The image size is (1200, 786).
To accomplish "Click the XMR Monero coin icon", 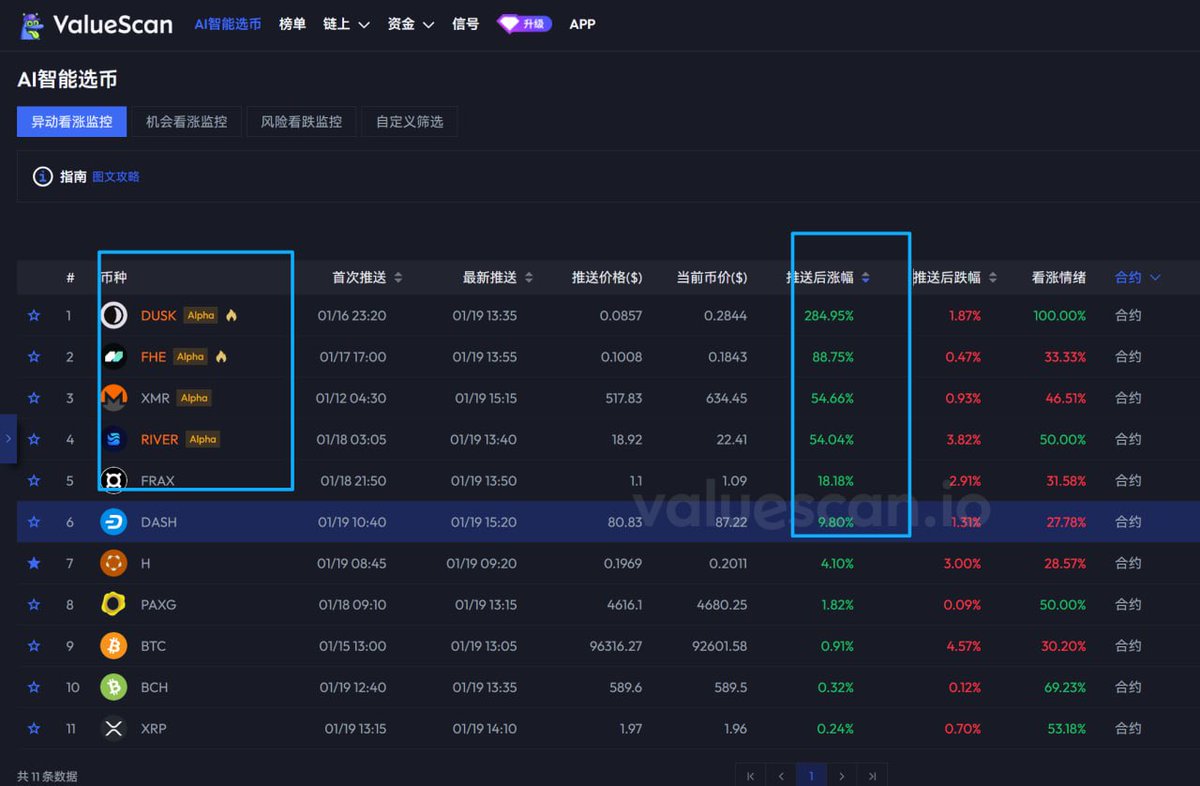I will coord(114,398).
